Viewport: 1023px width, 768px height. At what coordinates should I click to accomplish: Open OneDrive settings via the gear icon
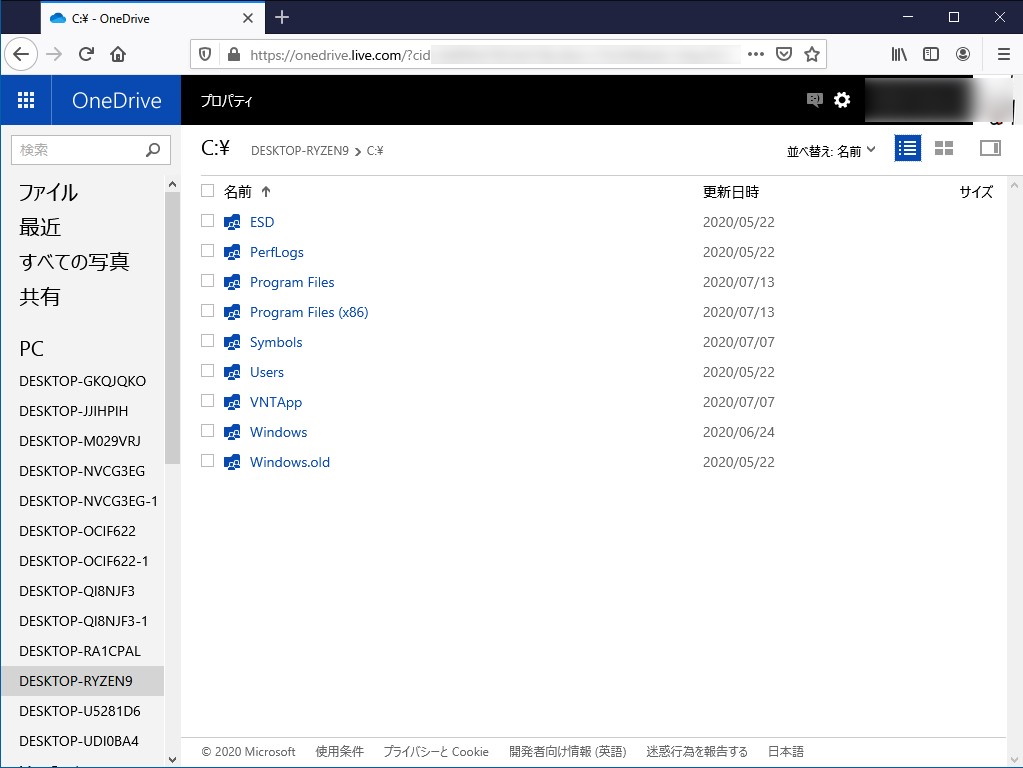pyautogui.click(x=842, y=100)
